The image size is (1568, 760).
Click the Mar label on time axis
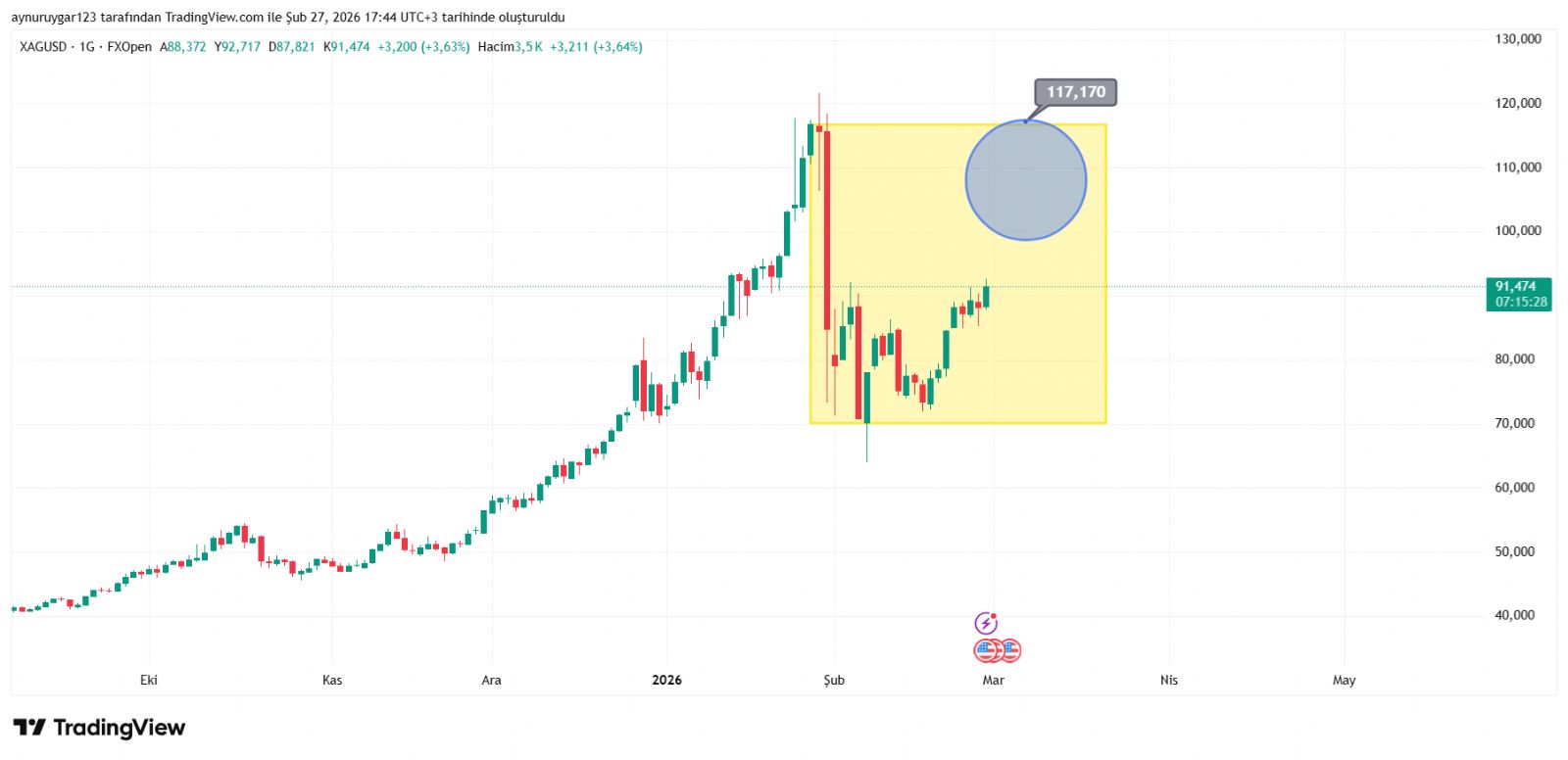pyautogui.click(x=993, y=681)
